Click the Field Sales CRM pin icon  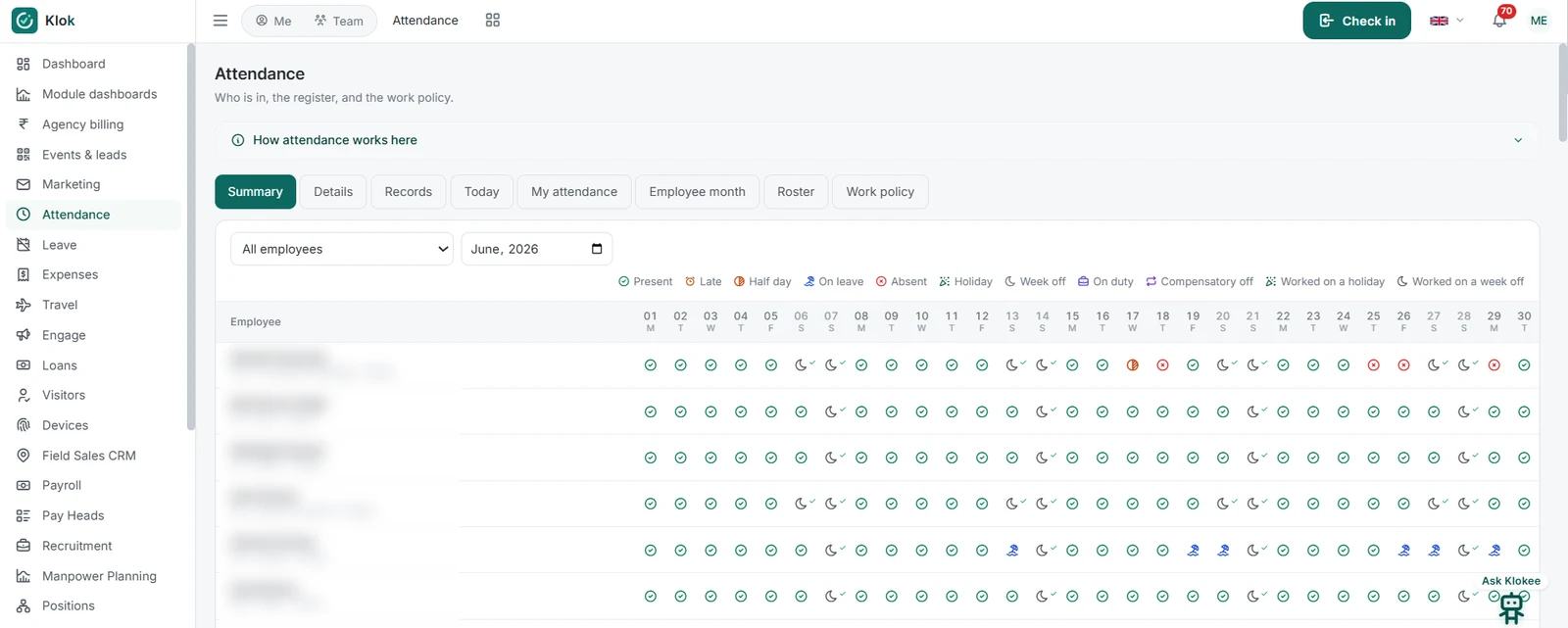pyautogui.click(x=24, y=456)
